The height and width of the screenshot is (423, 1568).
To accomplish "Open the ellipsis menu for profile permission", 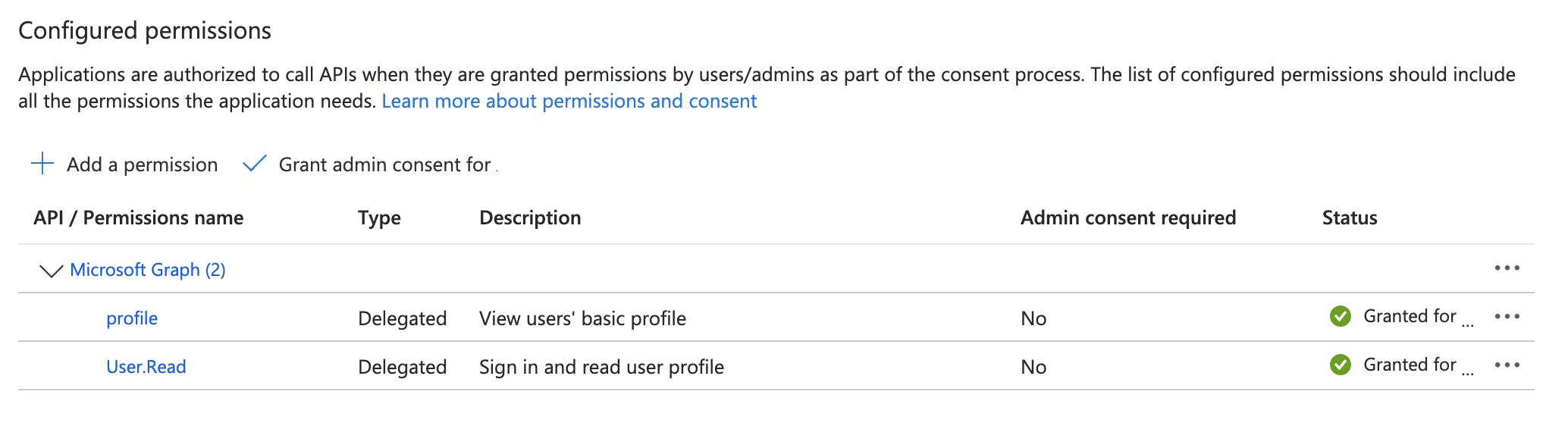I will (1507, 317).
